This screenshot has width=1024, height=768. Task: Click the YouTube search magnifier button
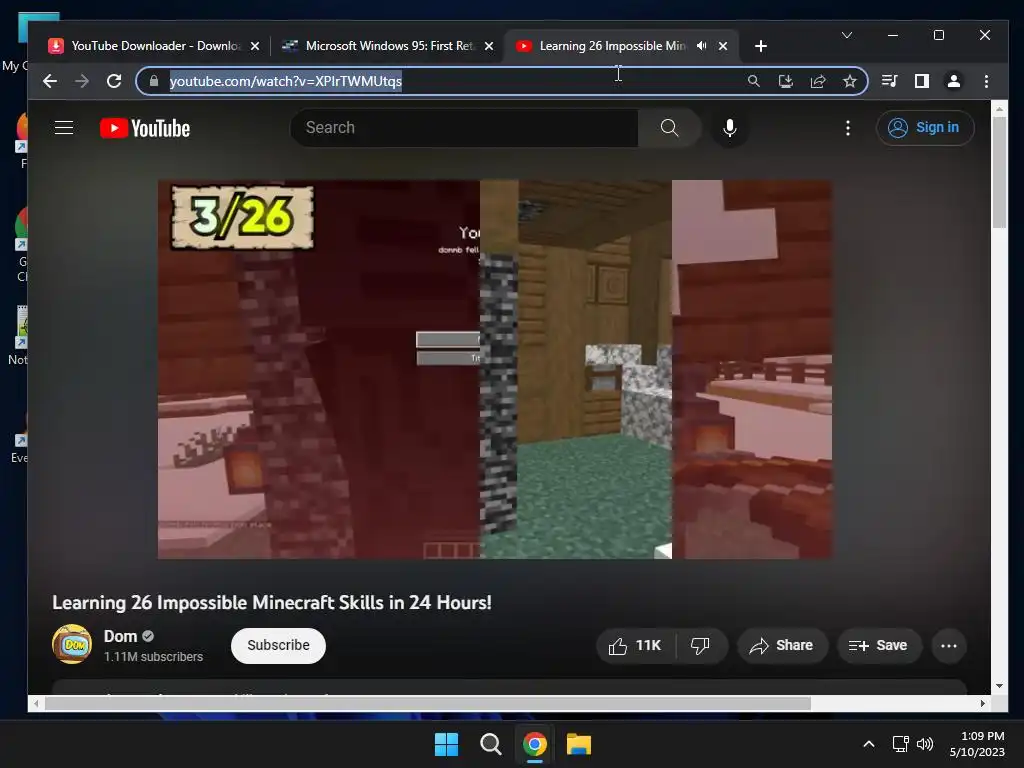(x=669, y=127)
